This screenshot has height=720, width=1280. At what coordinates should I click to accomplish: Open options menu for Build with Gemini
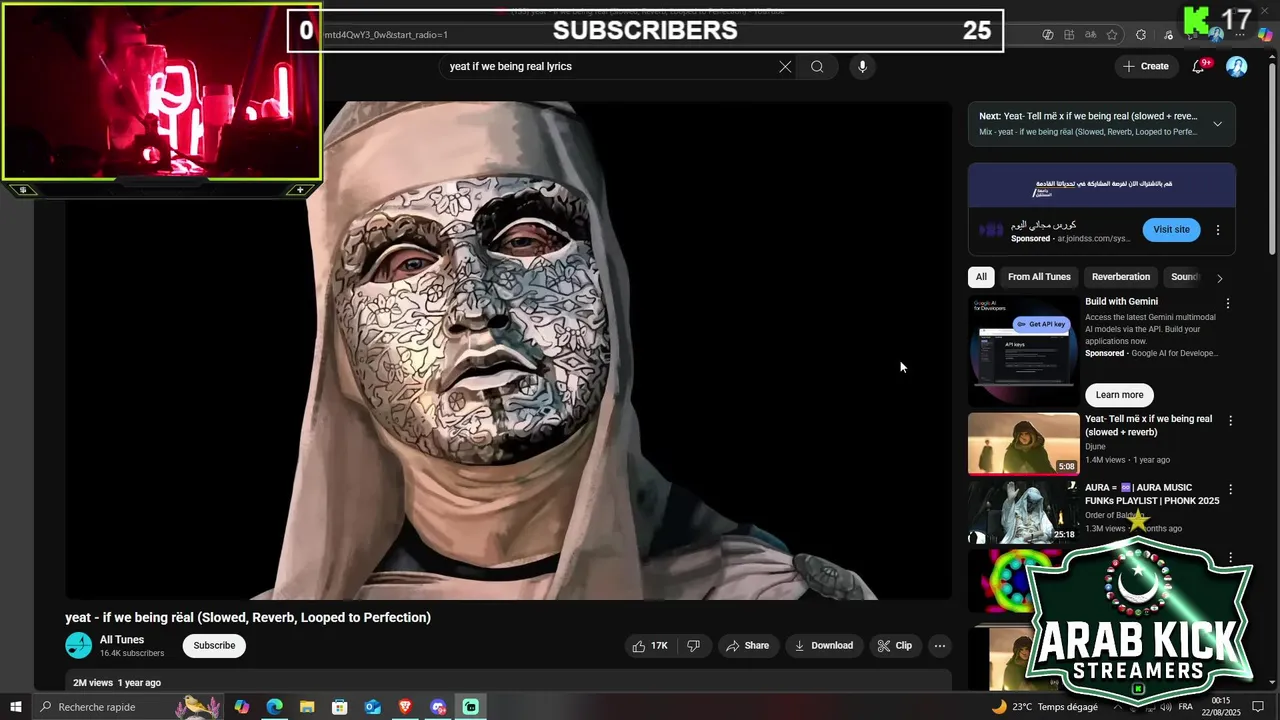coord(1228,303)
